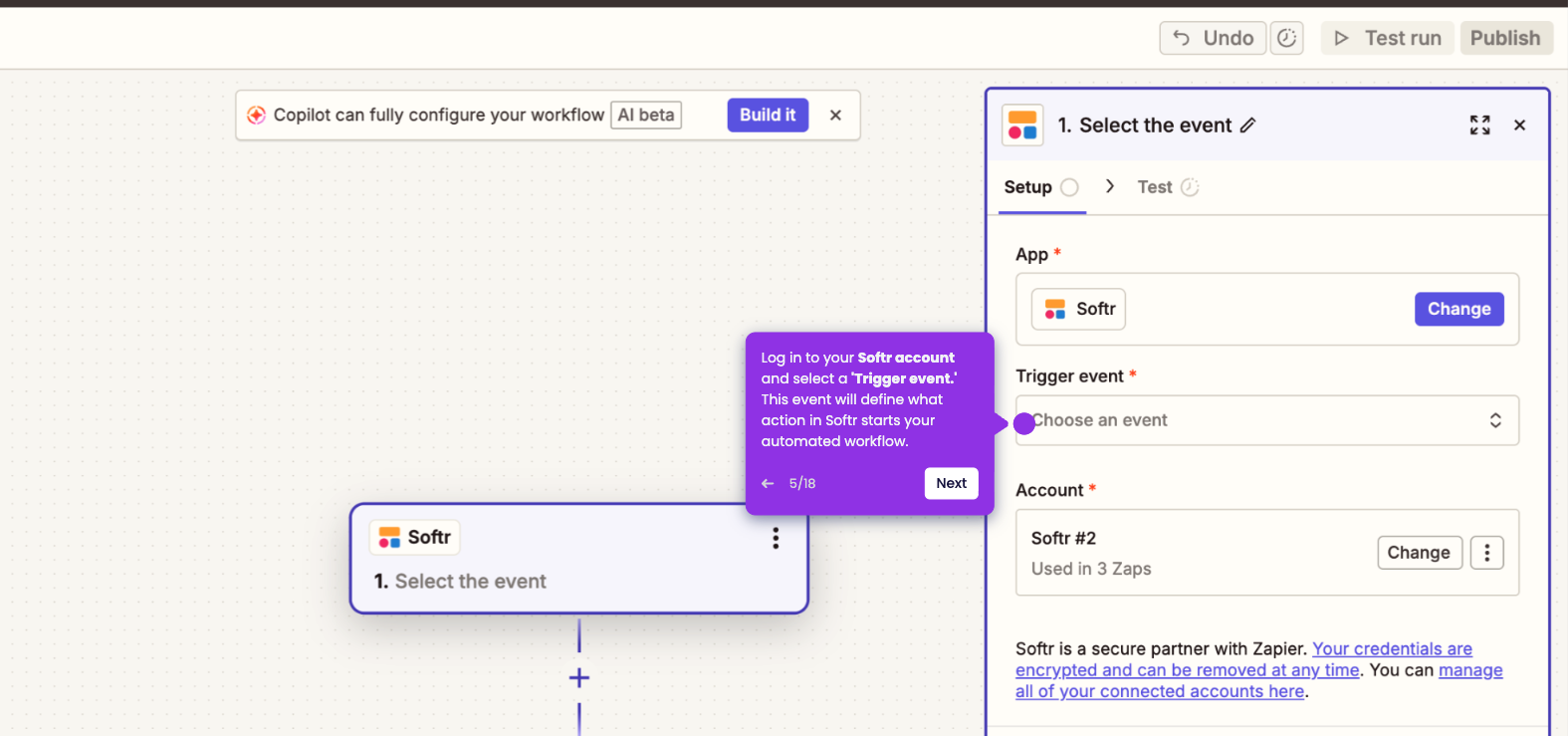The height and width of the screenshot is (736, 1568).
Task: Click the Setup status circle
Action: pos(1069,187)
